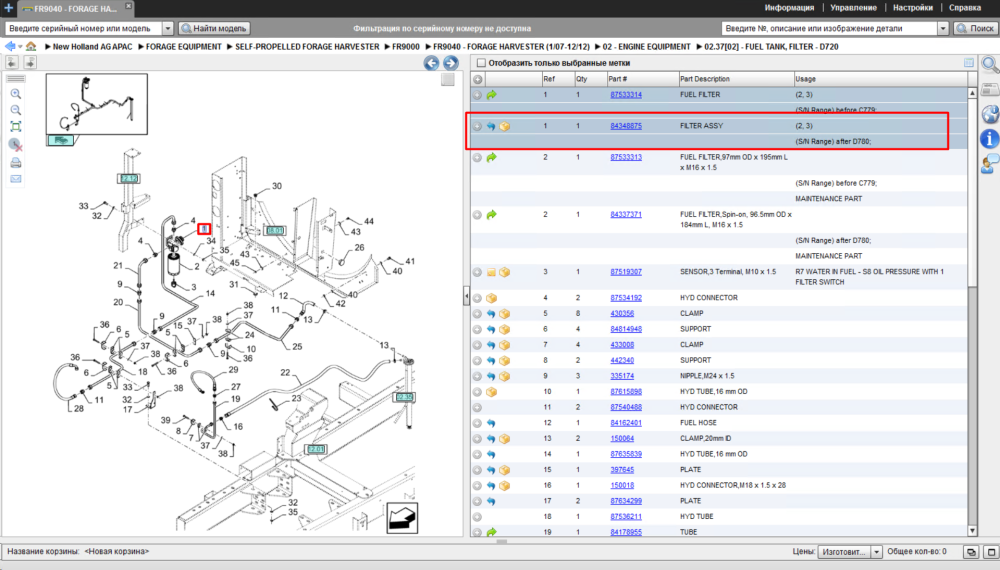Click the last window icon in bottom bar

click(x=991, y=552)
